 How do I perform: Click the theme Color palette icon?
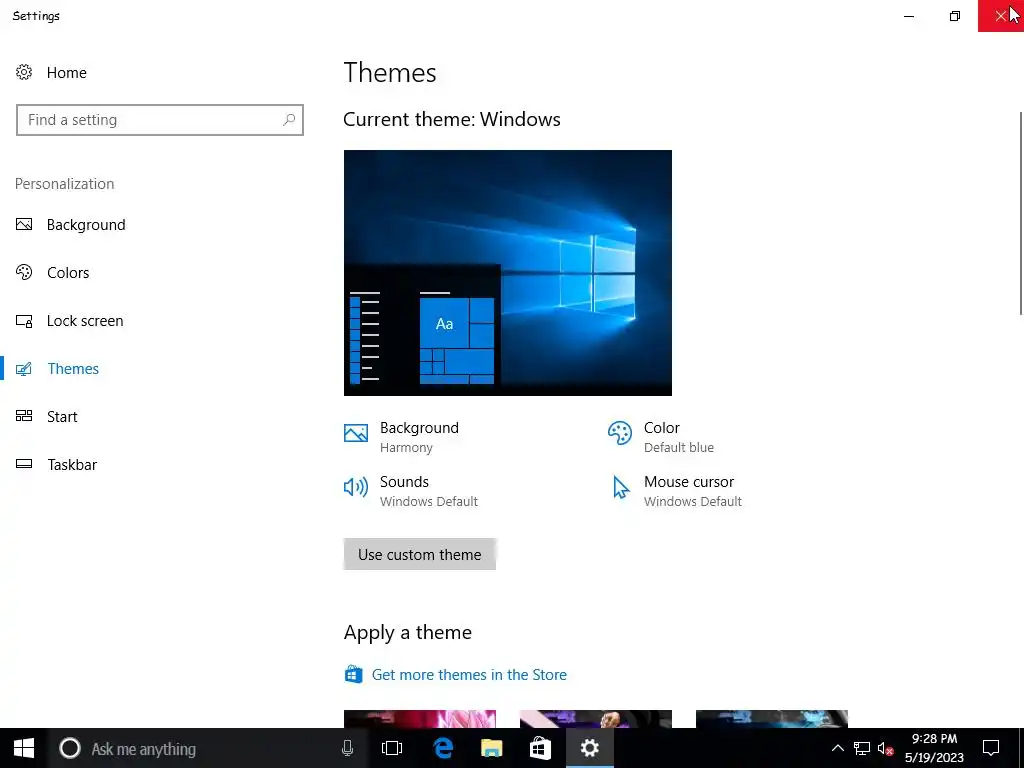coord(620,433)
